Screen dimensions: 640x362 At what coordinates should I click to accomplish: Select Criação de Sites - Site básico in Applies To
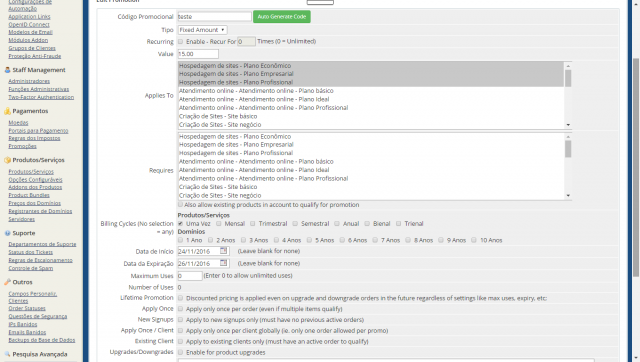coord(218,116)
